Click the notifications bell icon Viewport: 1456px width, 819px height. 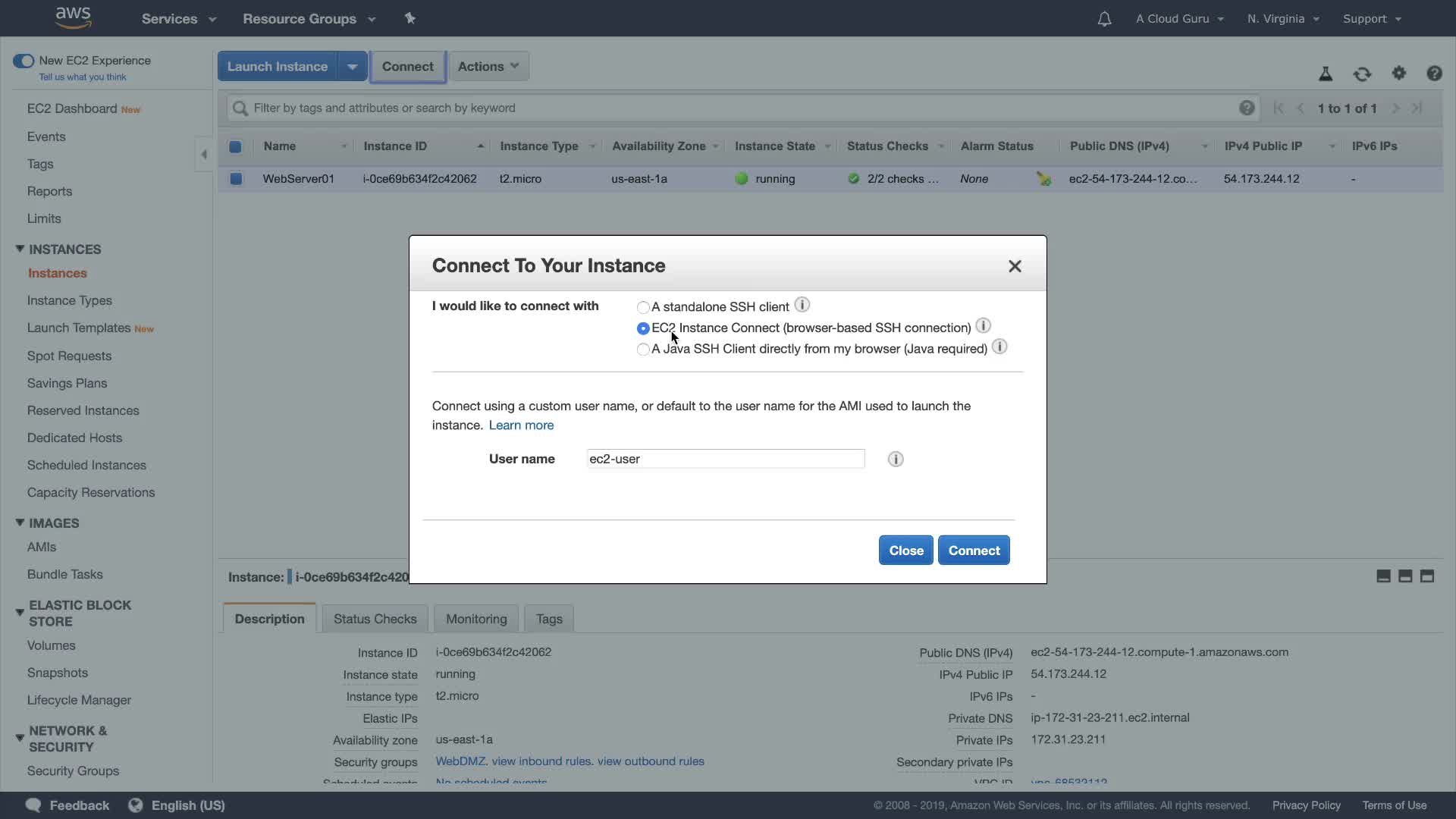tap(1104, 19)
